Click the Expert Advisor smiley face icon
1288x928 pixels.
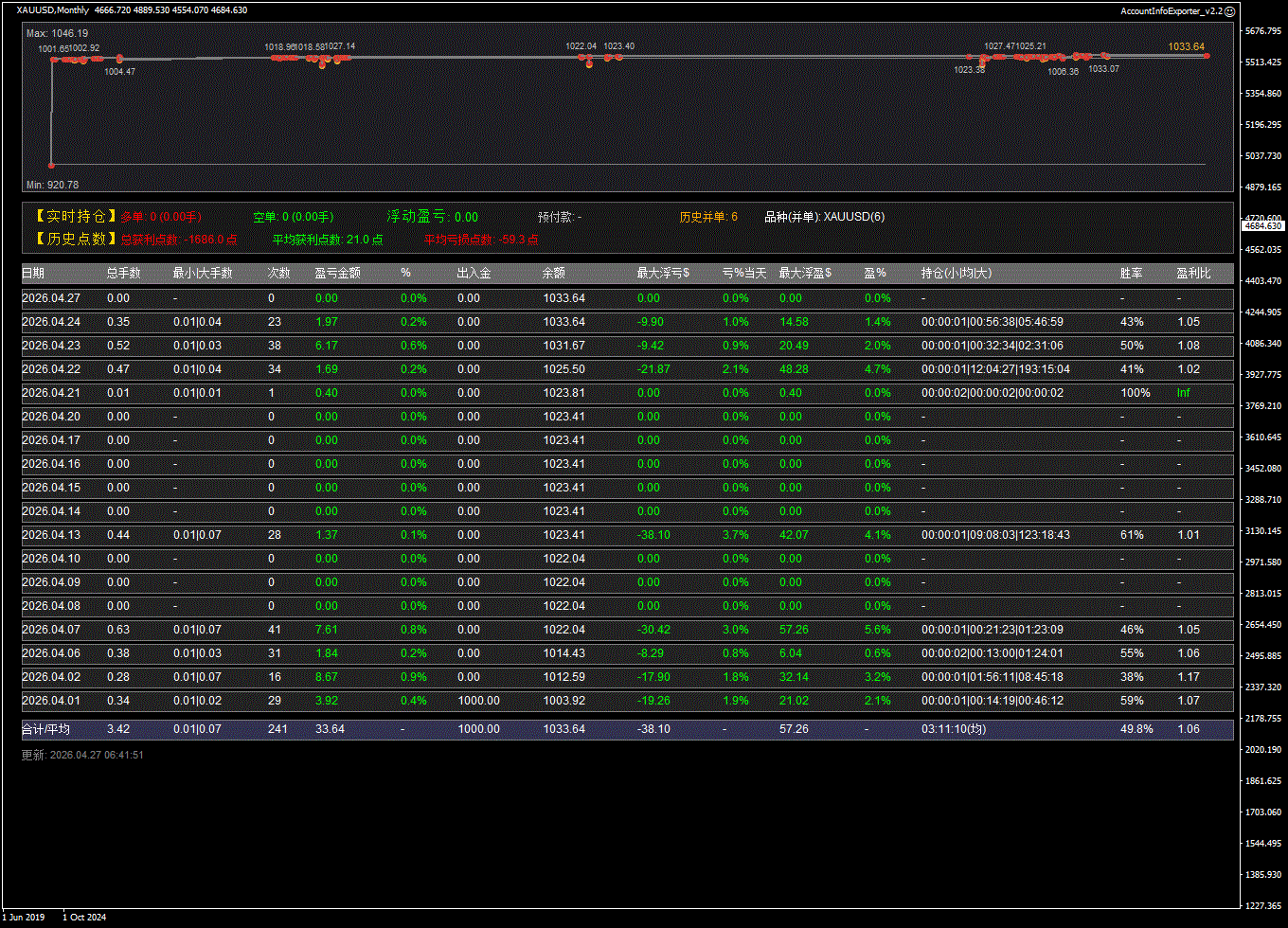tap(1229, 11)
